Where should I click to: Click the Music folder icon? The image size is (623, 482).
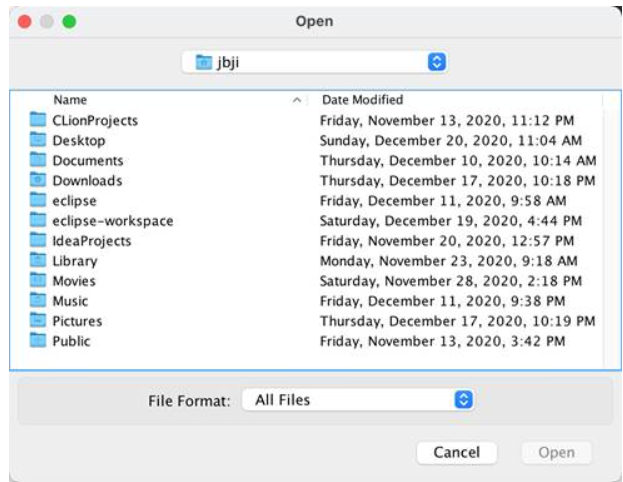coord(38,301)
